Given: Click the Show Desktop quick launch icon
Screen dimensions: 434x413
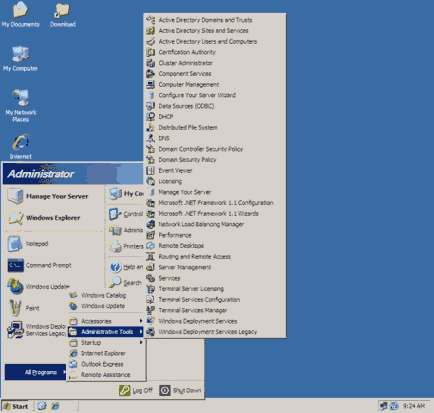Looking at the screenshot, I should pyautogui.click(x=42, y=406).
